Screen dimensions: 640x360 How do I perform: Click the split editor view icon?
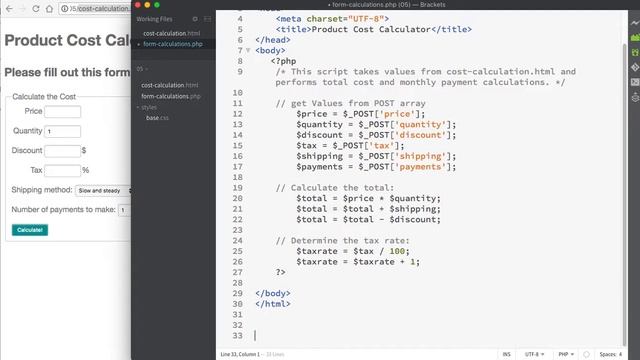(x=207, y=19)
